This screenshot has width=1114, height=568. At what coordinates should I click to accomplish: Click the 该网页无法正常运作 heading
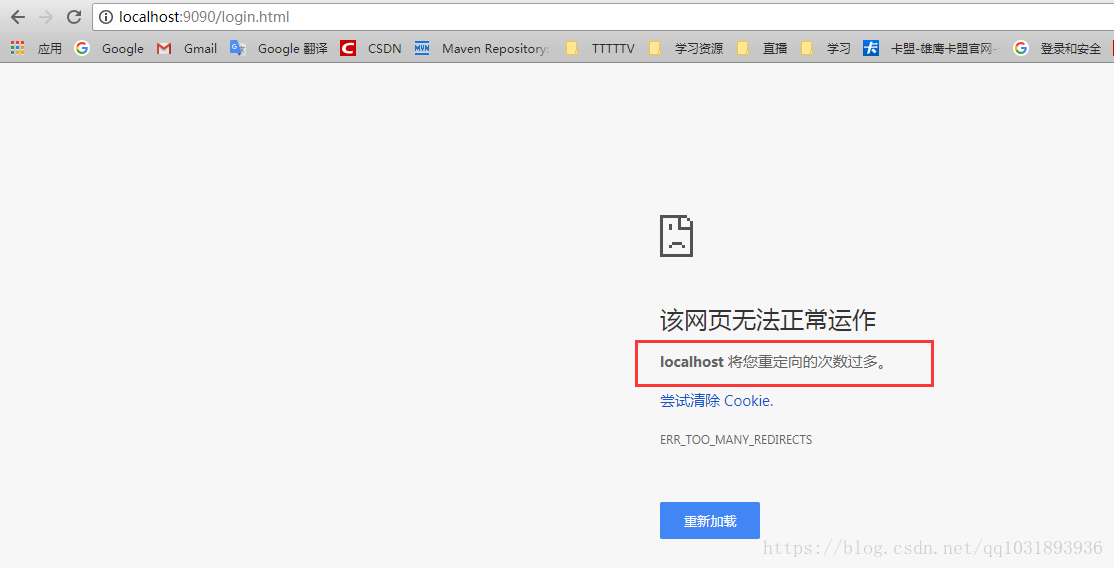[768, 320]
